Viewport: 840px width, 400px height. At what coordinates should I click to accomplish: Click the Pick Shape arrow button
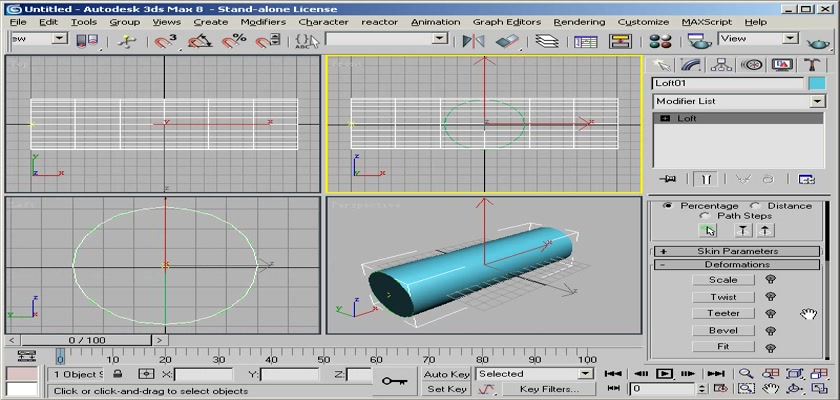tap(708, 230)
